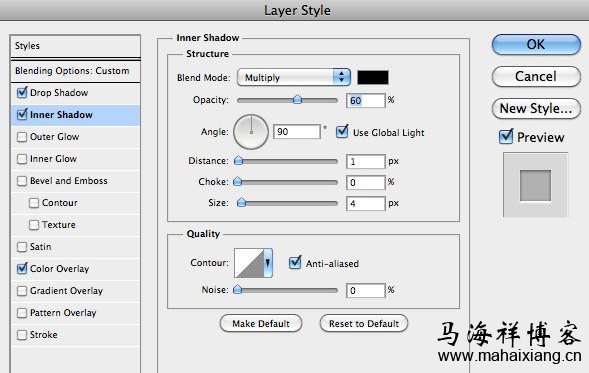Uncheck the Inner Shadow checkbox
Screen dimensions: 589x373
[x=22, y=115]
